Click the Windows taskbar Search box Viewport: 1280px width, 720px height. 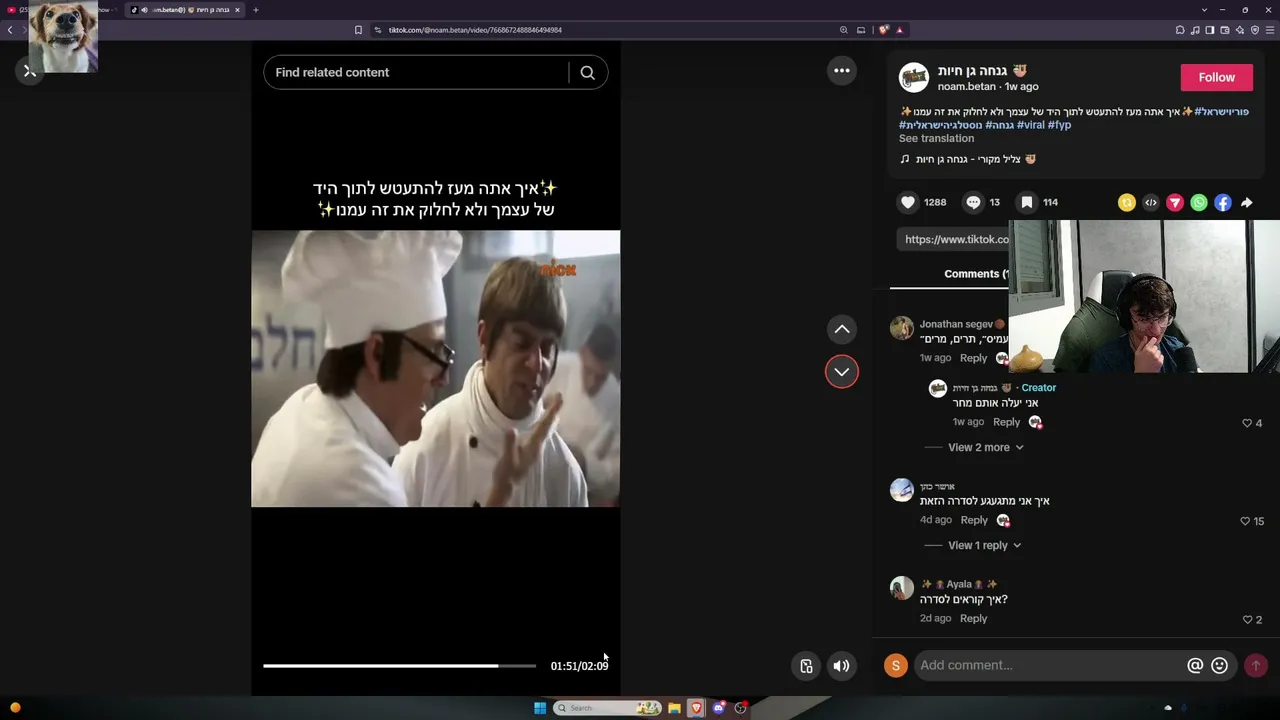tap(608, 708)
